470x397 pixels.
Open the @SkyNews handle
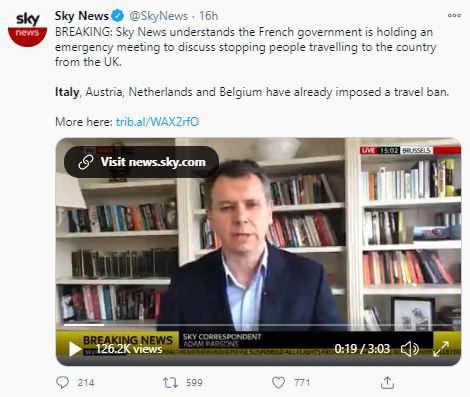[x=158, y=16]
